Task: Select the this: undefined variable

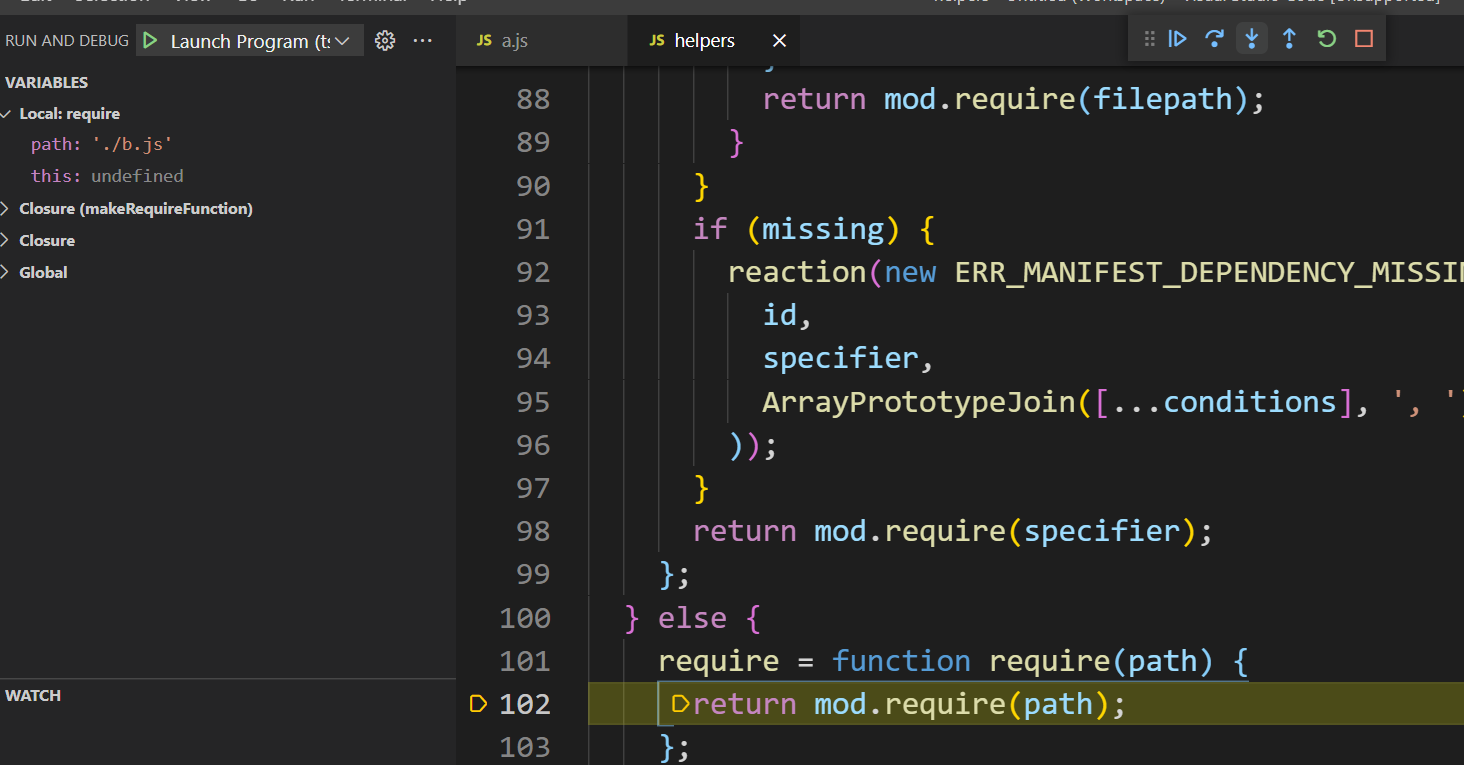Action: click(107, 176)
